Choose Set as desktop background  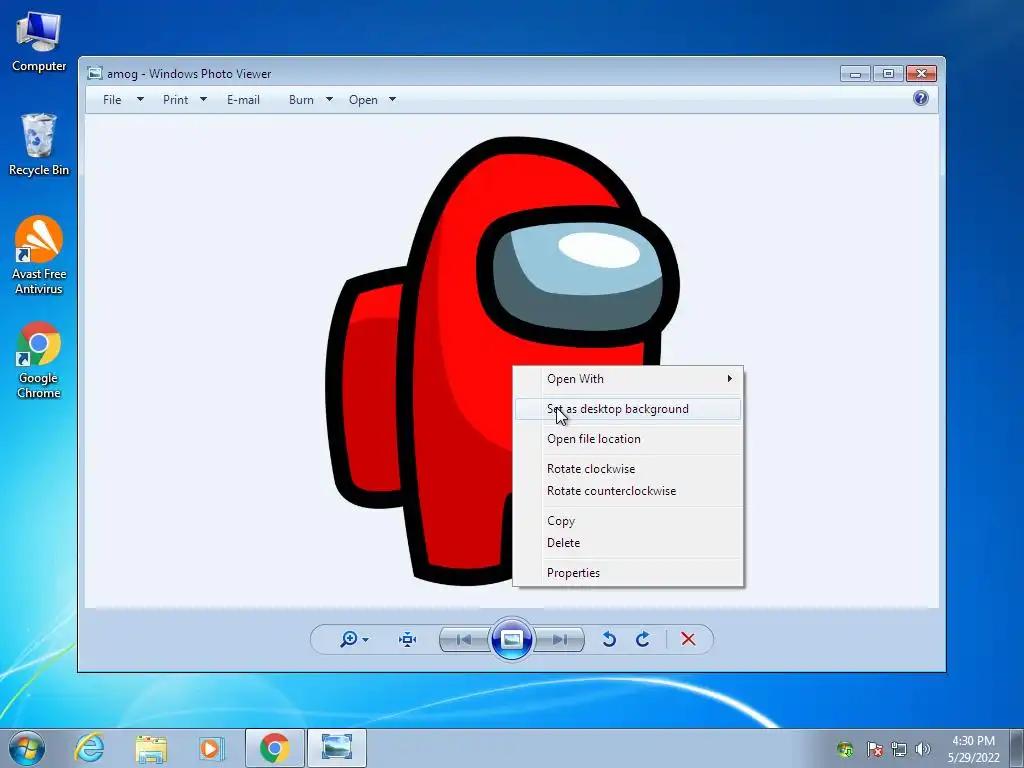tap(628, 409)
